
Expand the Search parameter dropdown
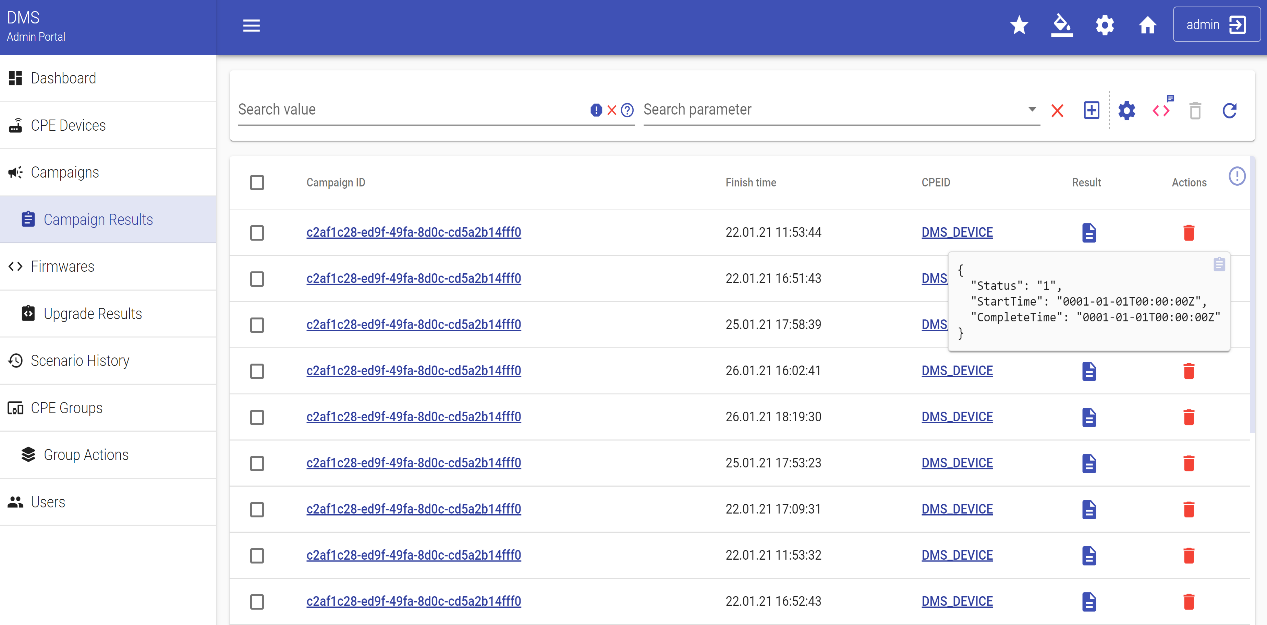[1032, 110]
